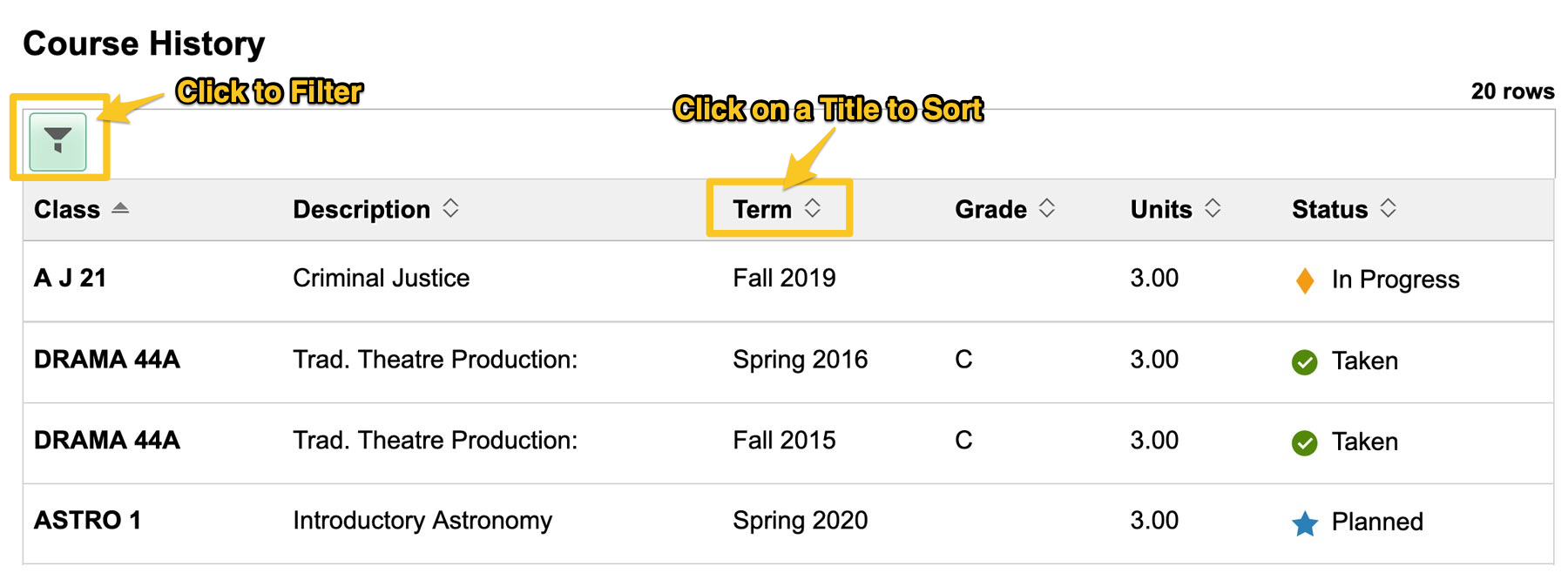1568x573 pixels.
Task: Click the sort arrows beside Description
Action: point(450,208)
